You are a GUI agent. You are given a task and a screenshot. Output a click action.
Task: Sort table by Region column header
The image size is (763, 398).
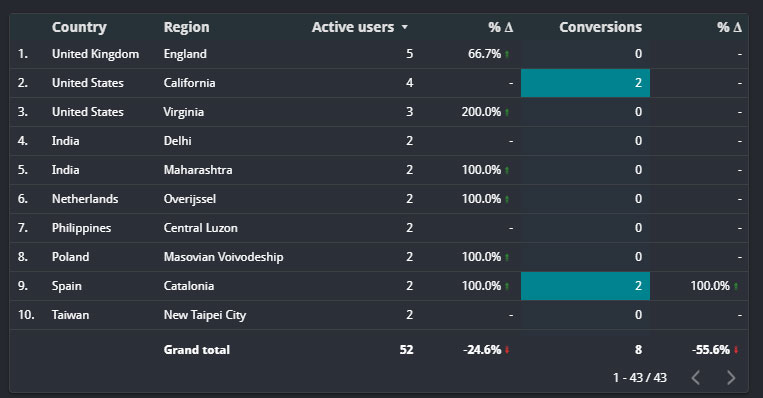pos(186,27)
